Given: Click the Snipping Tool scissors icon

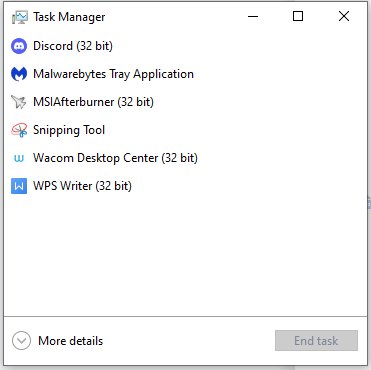Looking at the screenshot, I should [x=19, y=130].
